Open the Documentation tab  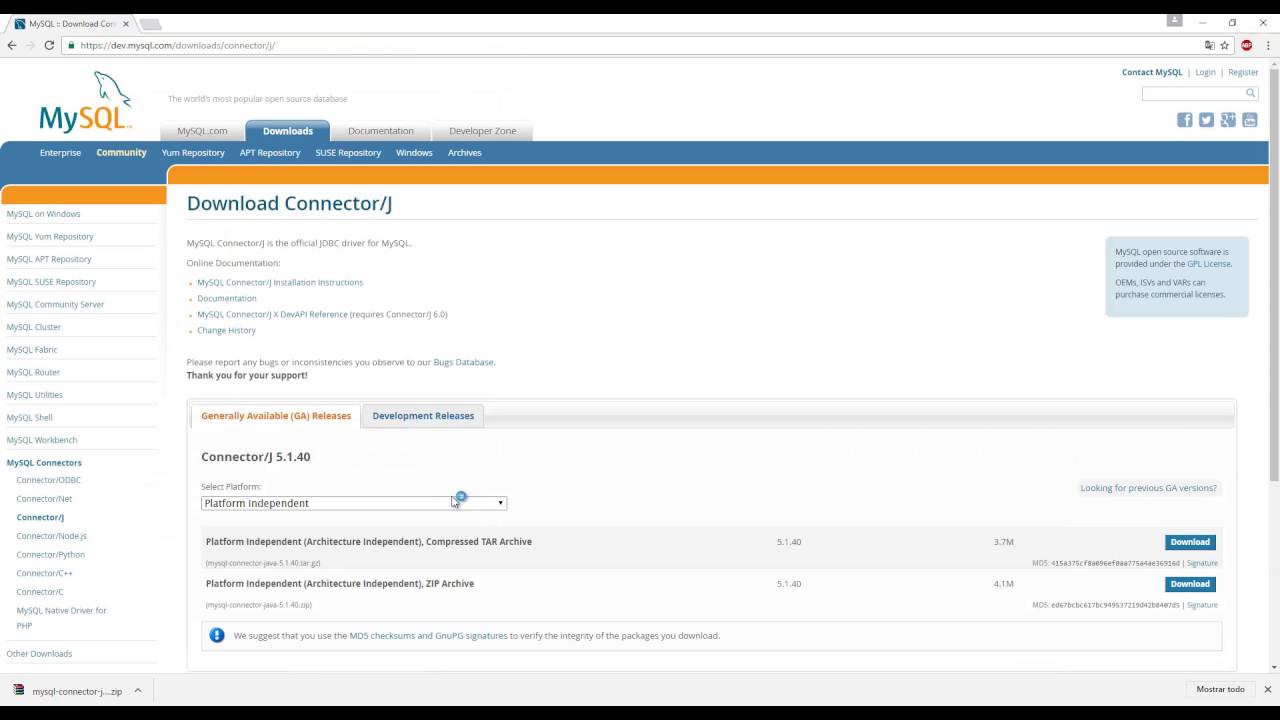pos(380,131)
